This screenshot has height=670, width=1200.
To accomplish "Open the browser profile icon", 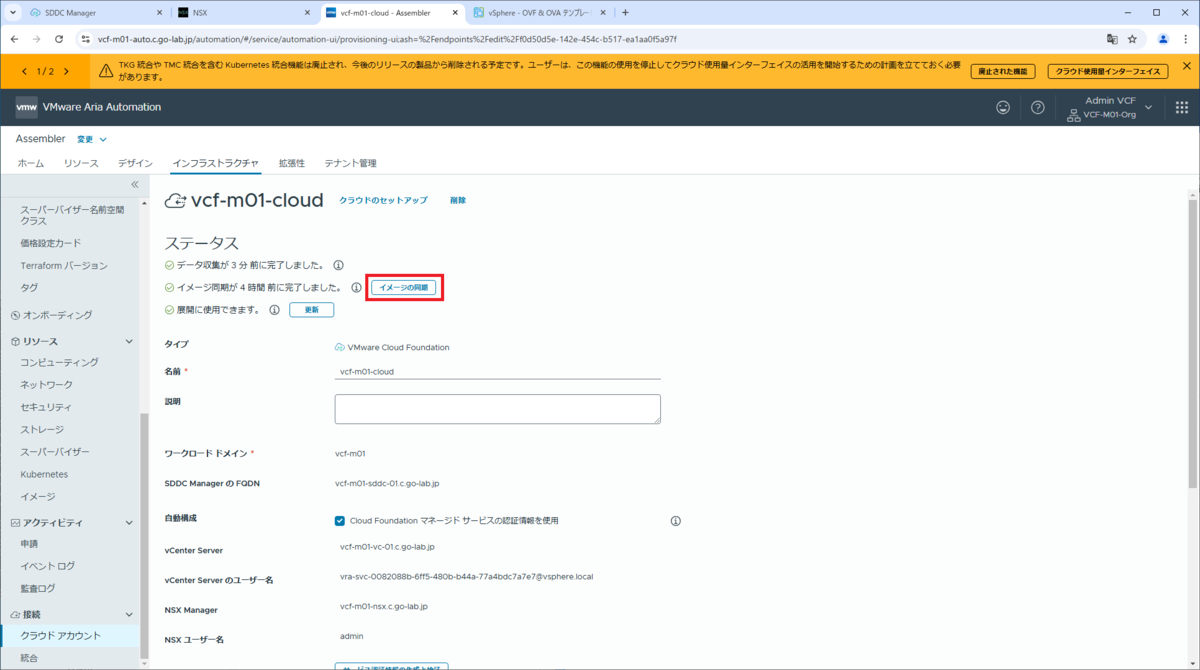I will tap(1163, 39).
